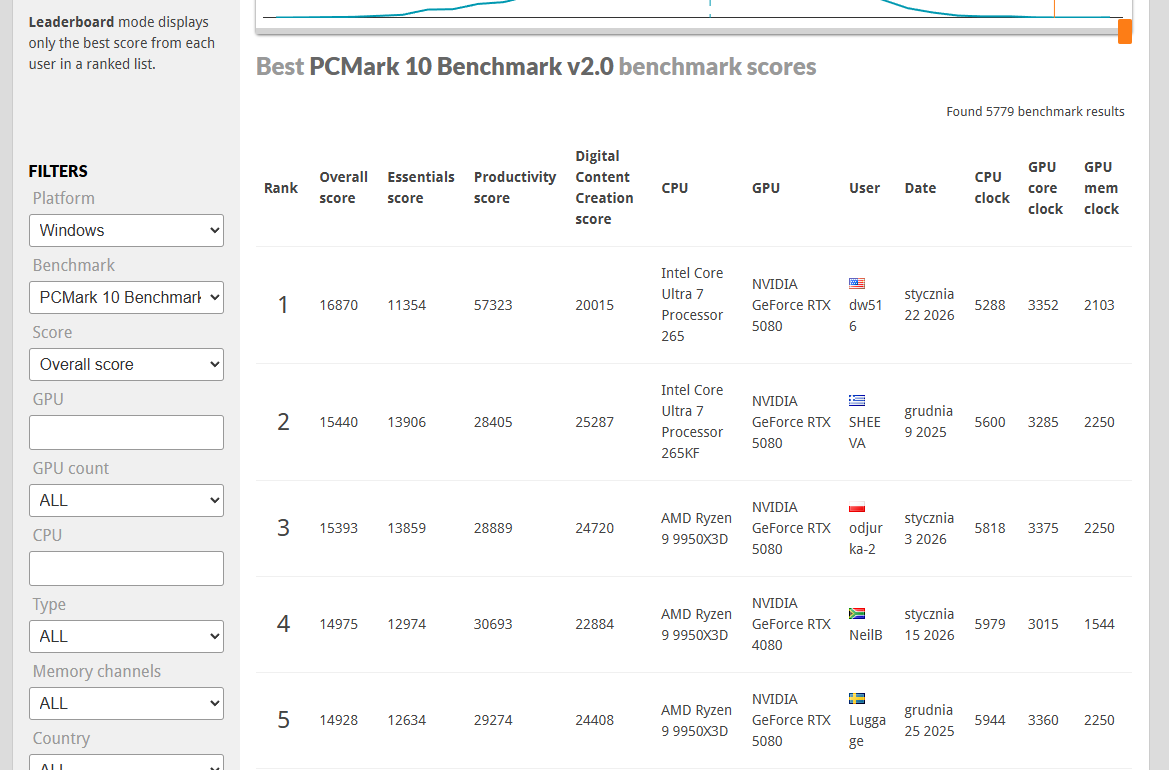The width and height of the screenshot is (1169, 770).
Task: Click the GPU core clock column header
Action: coord(1045,188)
